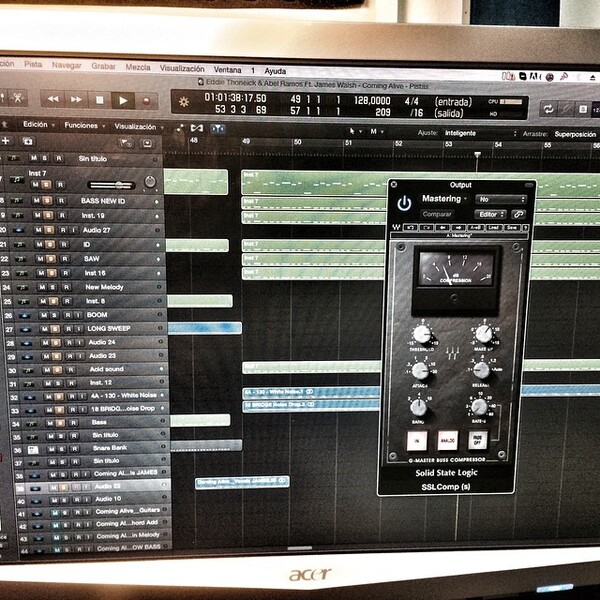Open the Funciones dropdown menu
This screenshot has height=600, width=600.
click(x=84, y=126)
